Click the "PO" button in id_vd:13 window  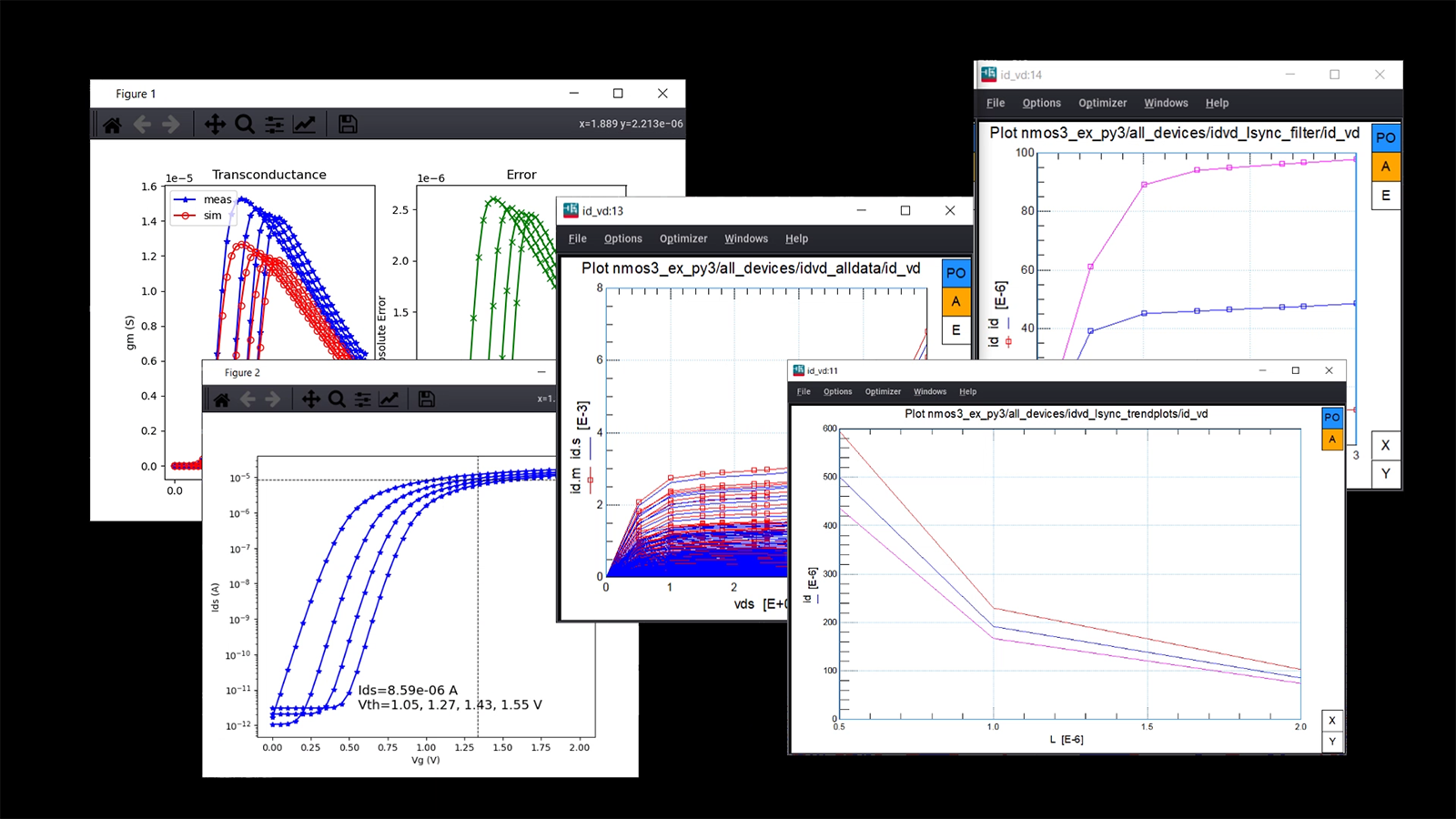click(955, 272)
